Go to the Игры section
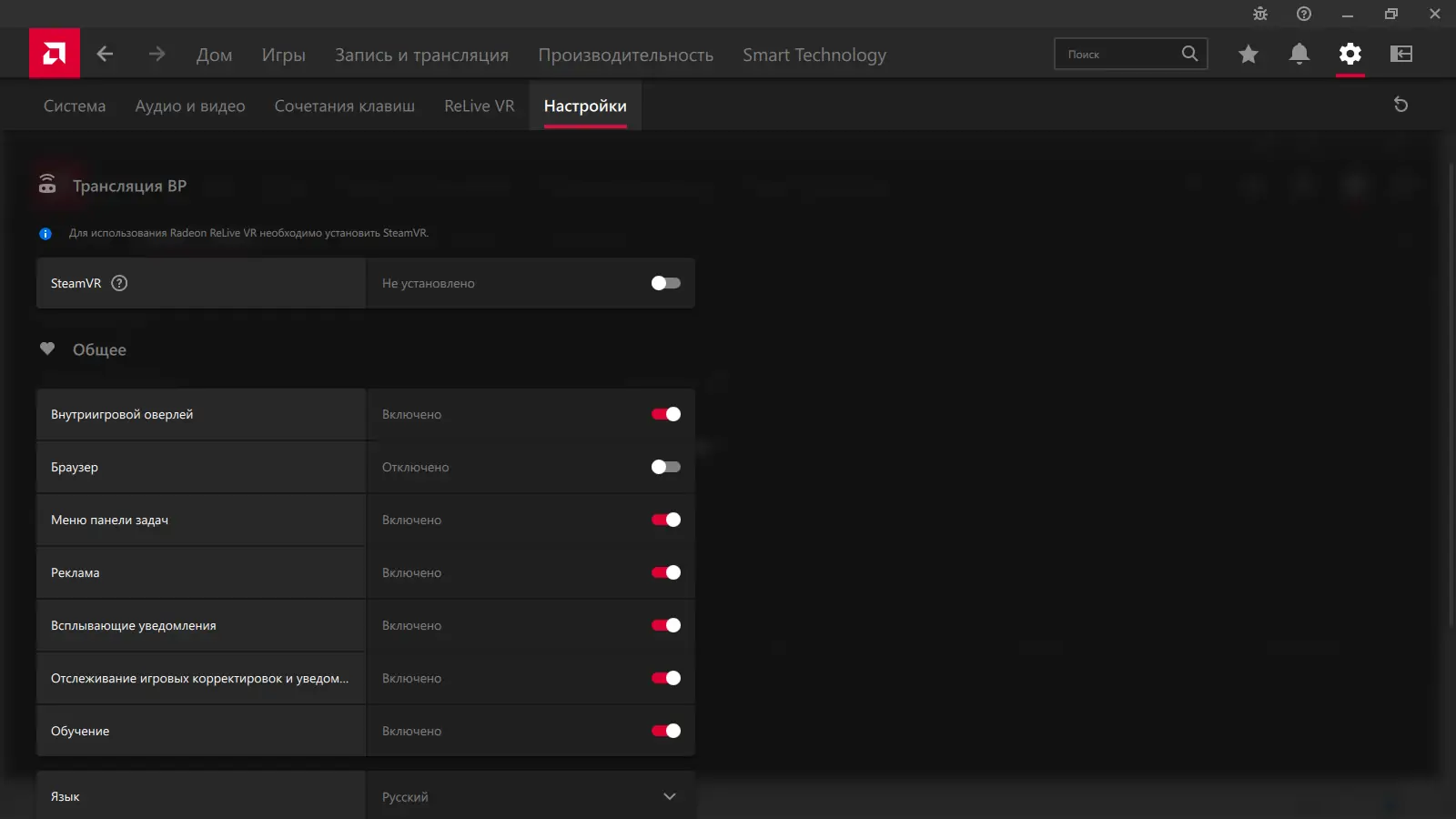This screenshot has height=819, width=1456. [284, 55]
